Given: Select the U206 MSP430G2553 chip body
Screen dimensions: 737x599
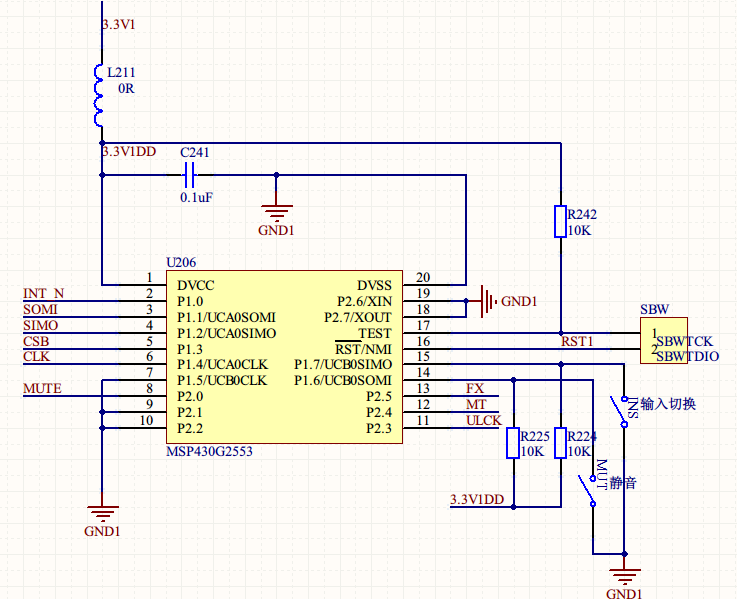Looking at the screenshot, I should pos(284,356).
